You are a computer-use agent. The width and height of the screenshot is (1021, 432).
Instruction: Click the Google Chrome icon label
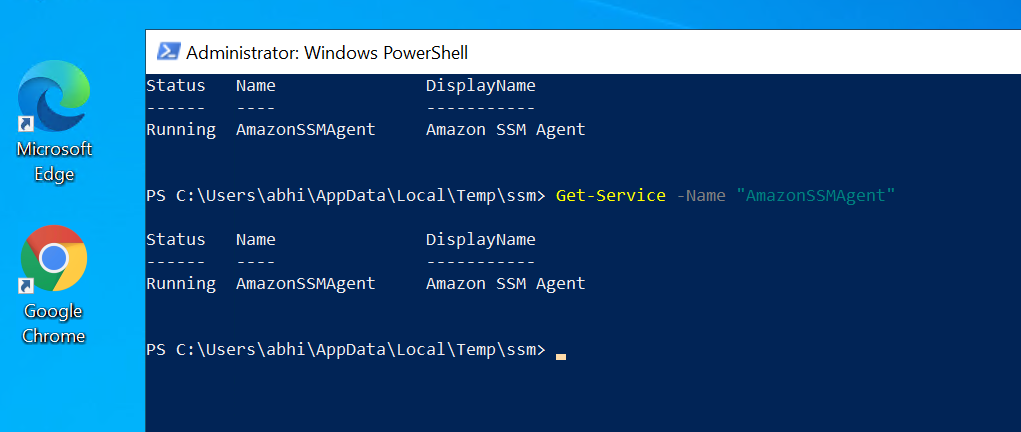click(x=53, y=323)
